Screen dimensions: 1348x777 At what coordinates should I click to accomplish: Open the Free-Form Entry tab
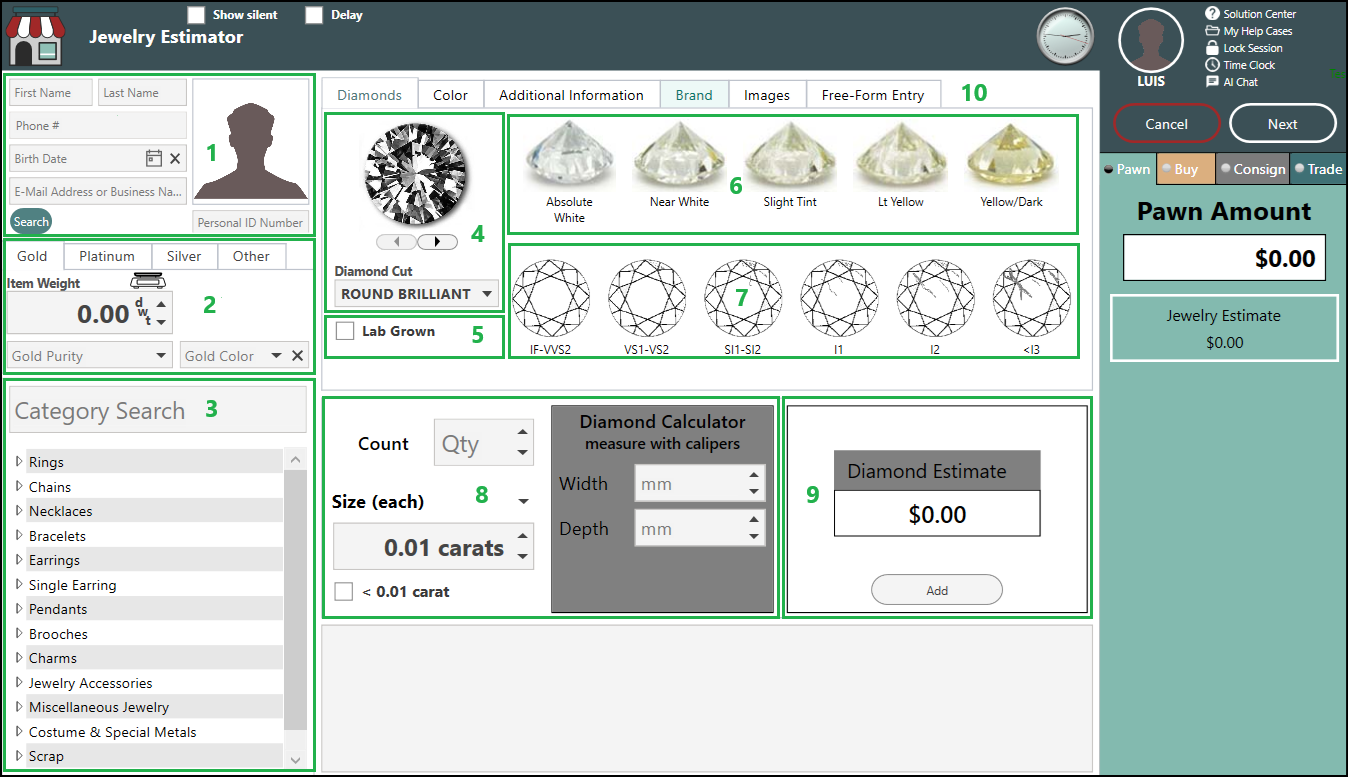(x=873, y=95)
